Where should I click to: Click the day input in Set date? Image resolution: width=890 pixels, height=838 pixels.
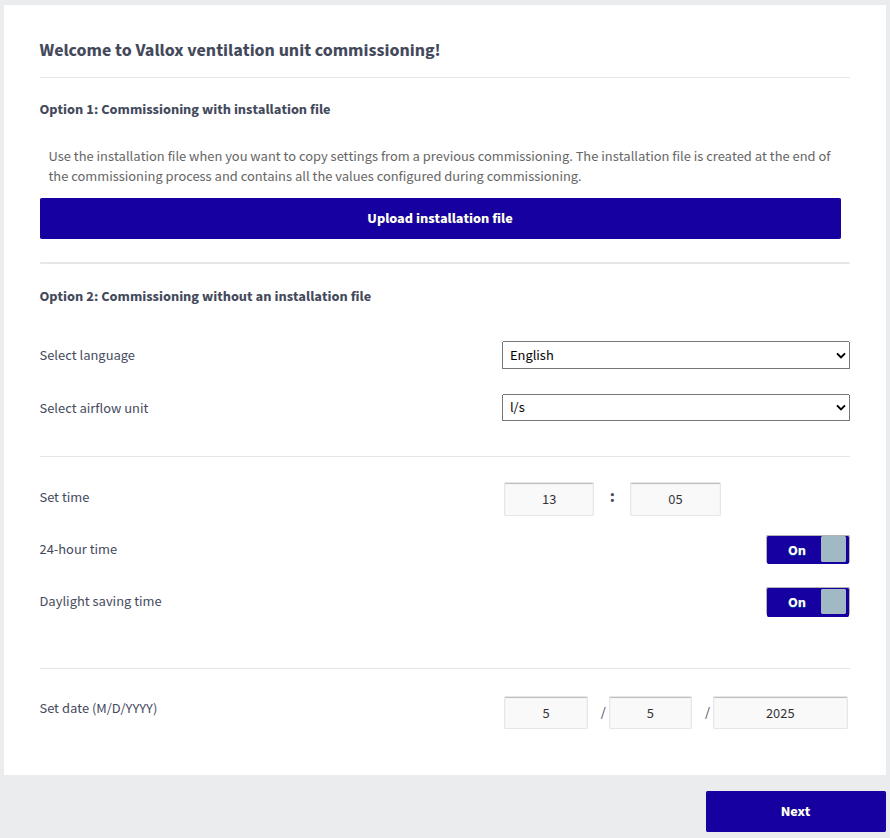pos(650,713)
